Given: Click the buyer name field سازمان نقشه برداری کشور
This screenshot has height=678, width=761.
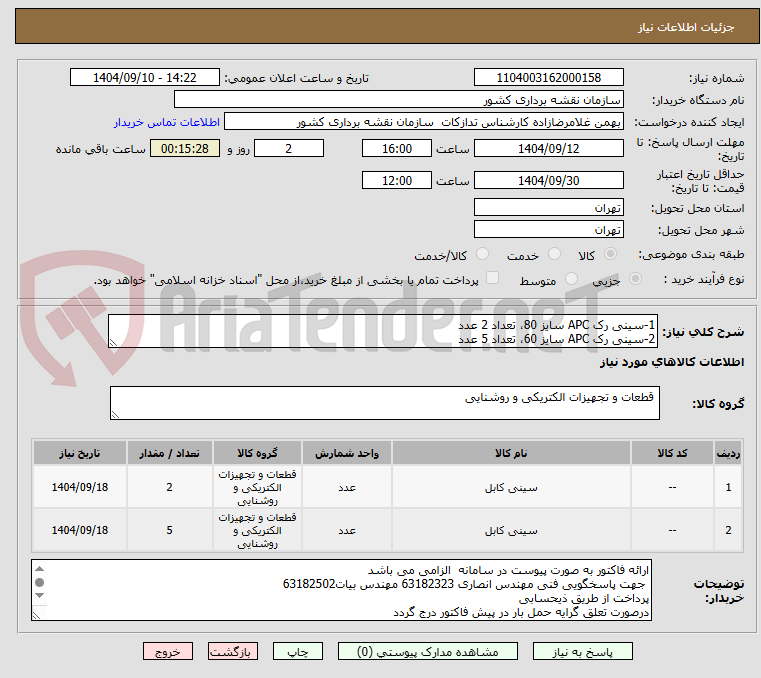Looking at the screenshot, I should (x=399, y=99).
